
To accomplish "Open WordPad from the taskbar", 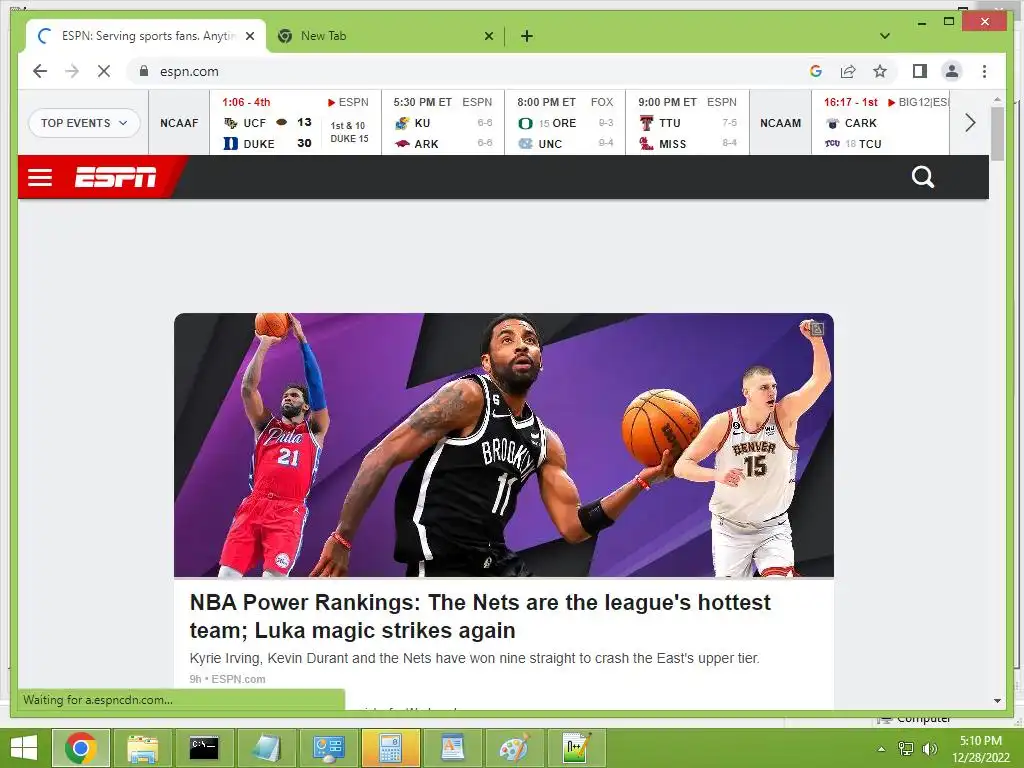I will coord(452,748).
